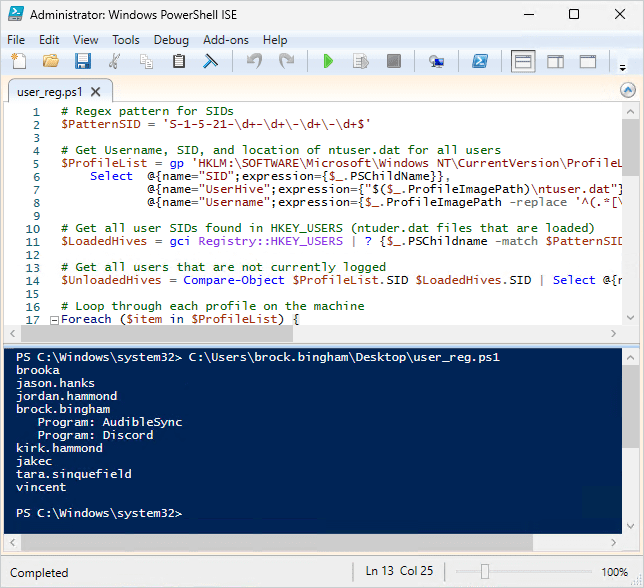Save the script with floppy disk icon
Screen dimensions: 644x588
(x=83, y=61)
